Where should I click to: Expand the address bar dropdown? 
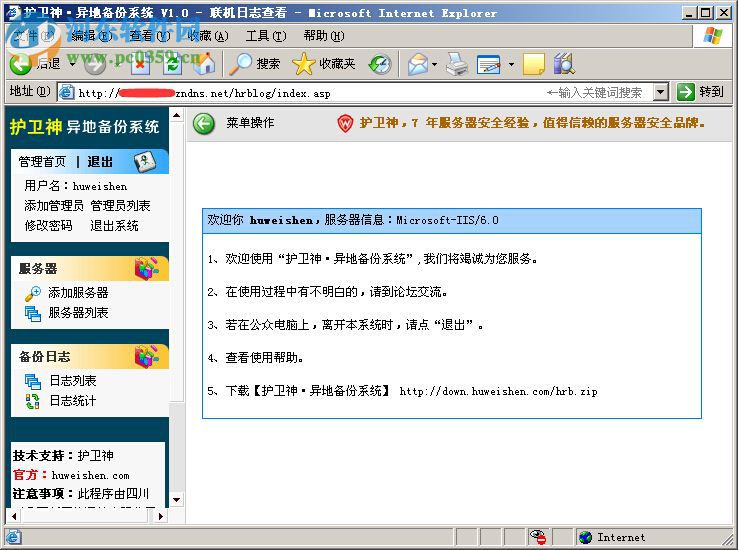point(661,92)
